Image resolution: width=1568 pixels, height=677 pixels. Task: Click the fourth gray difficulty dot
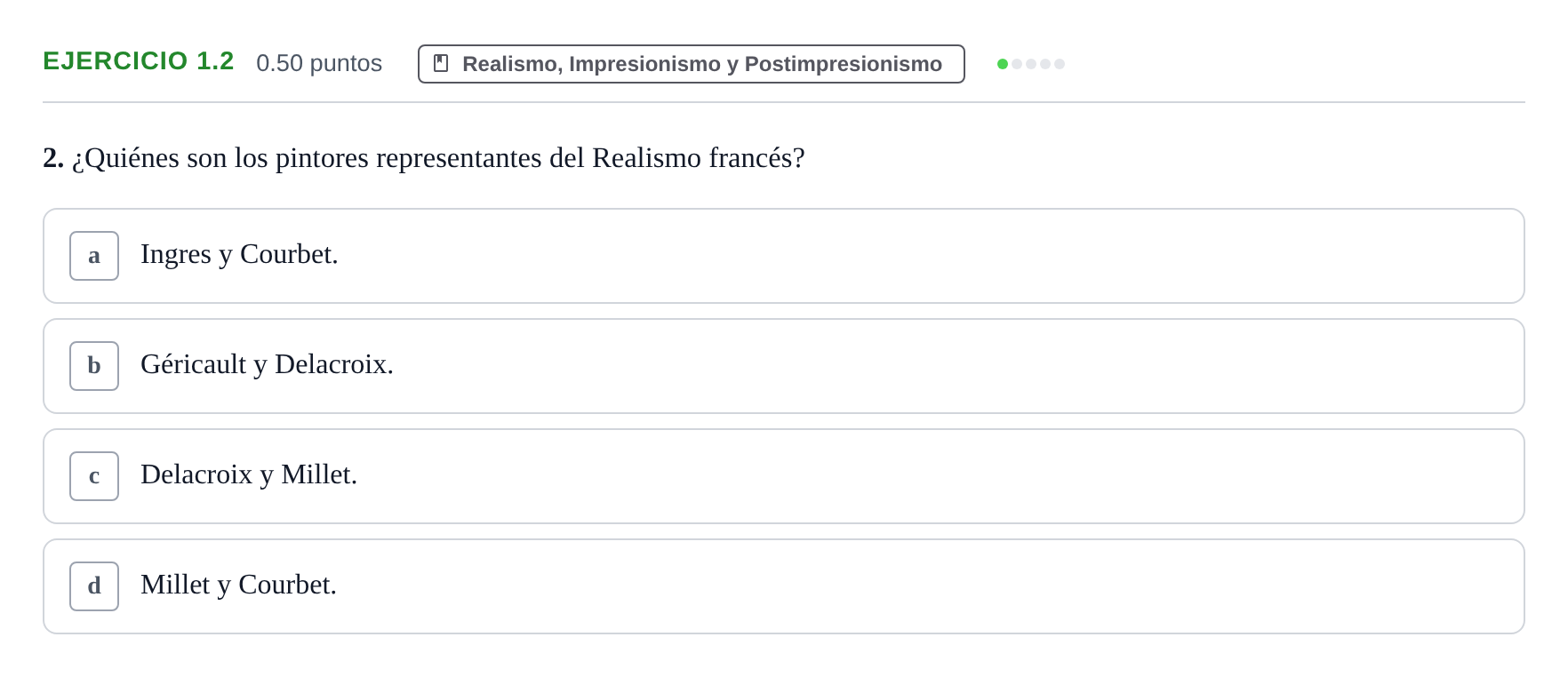pos(1045,64)
